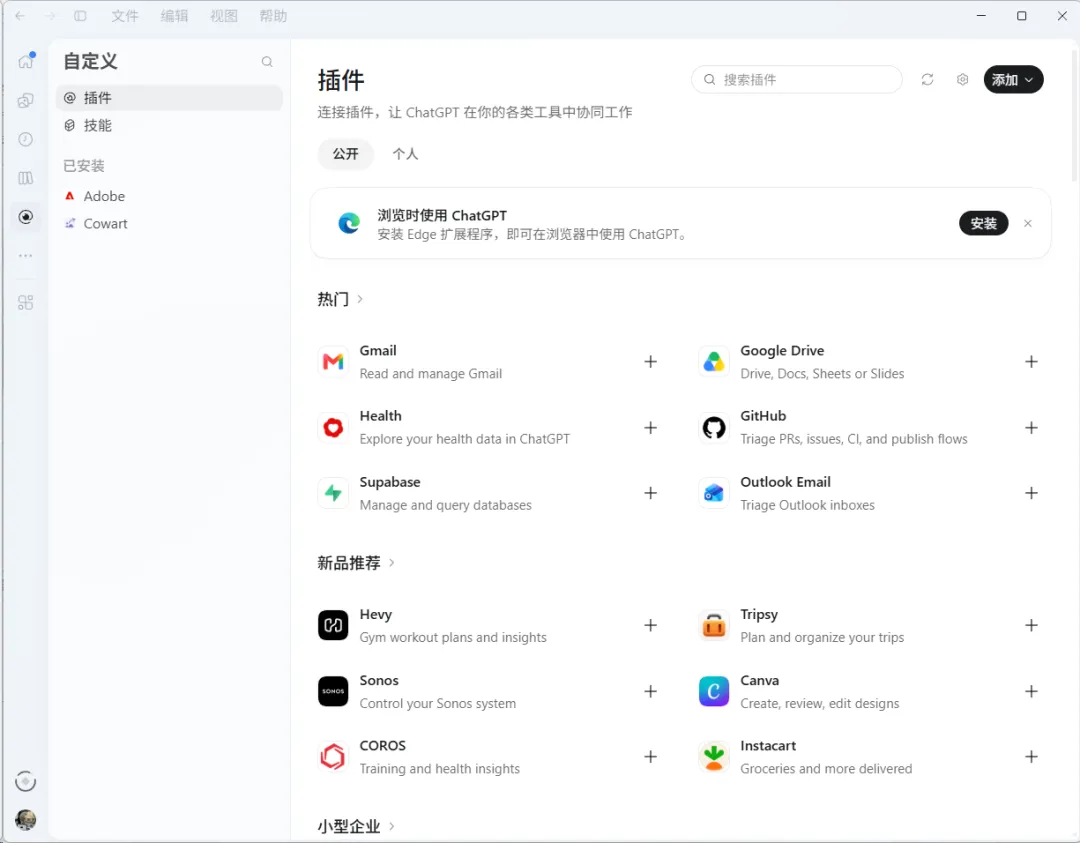Add the Supabase plugin

[650, 493]
